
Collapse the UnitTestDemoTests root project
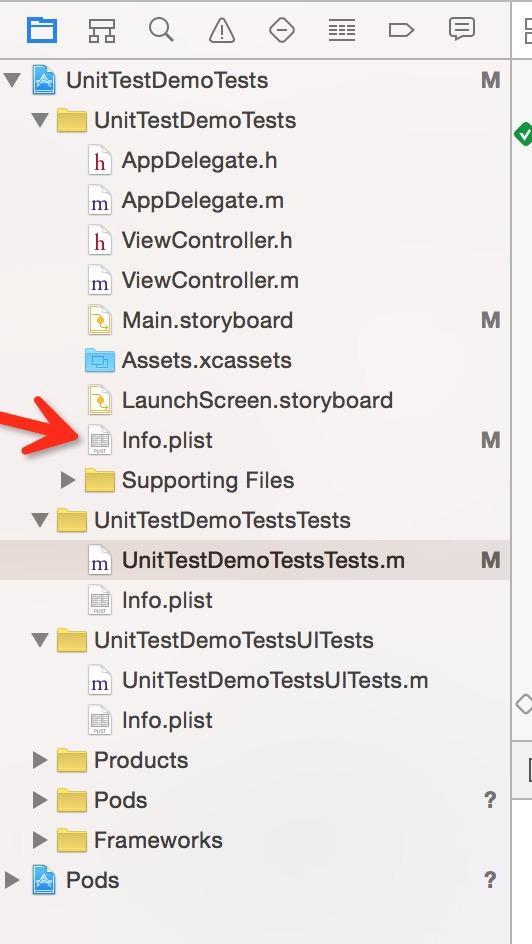point(12,80)
